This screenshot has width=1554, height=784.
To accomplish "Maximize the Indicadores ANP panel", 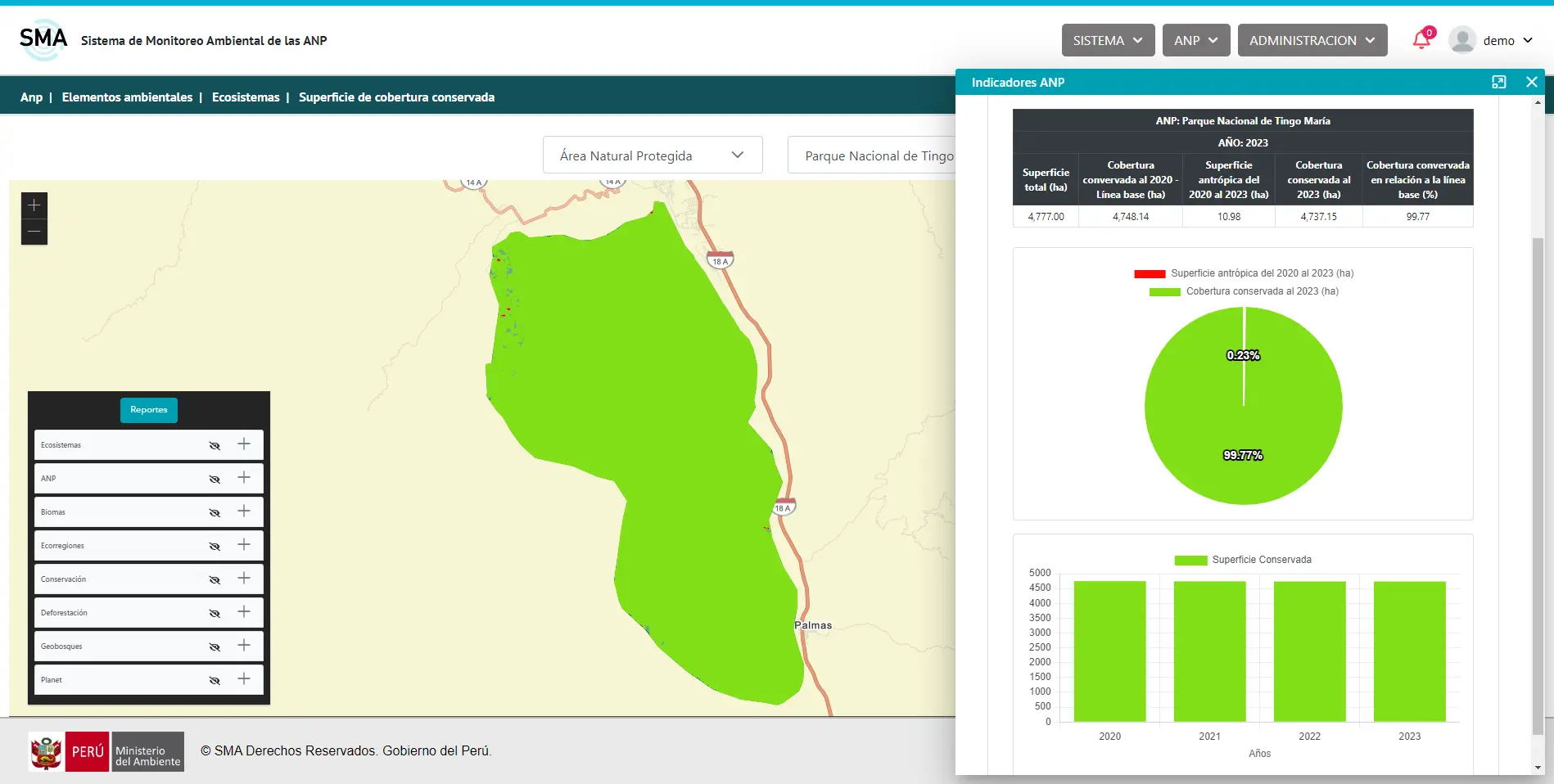I will coord(1499,82).
